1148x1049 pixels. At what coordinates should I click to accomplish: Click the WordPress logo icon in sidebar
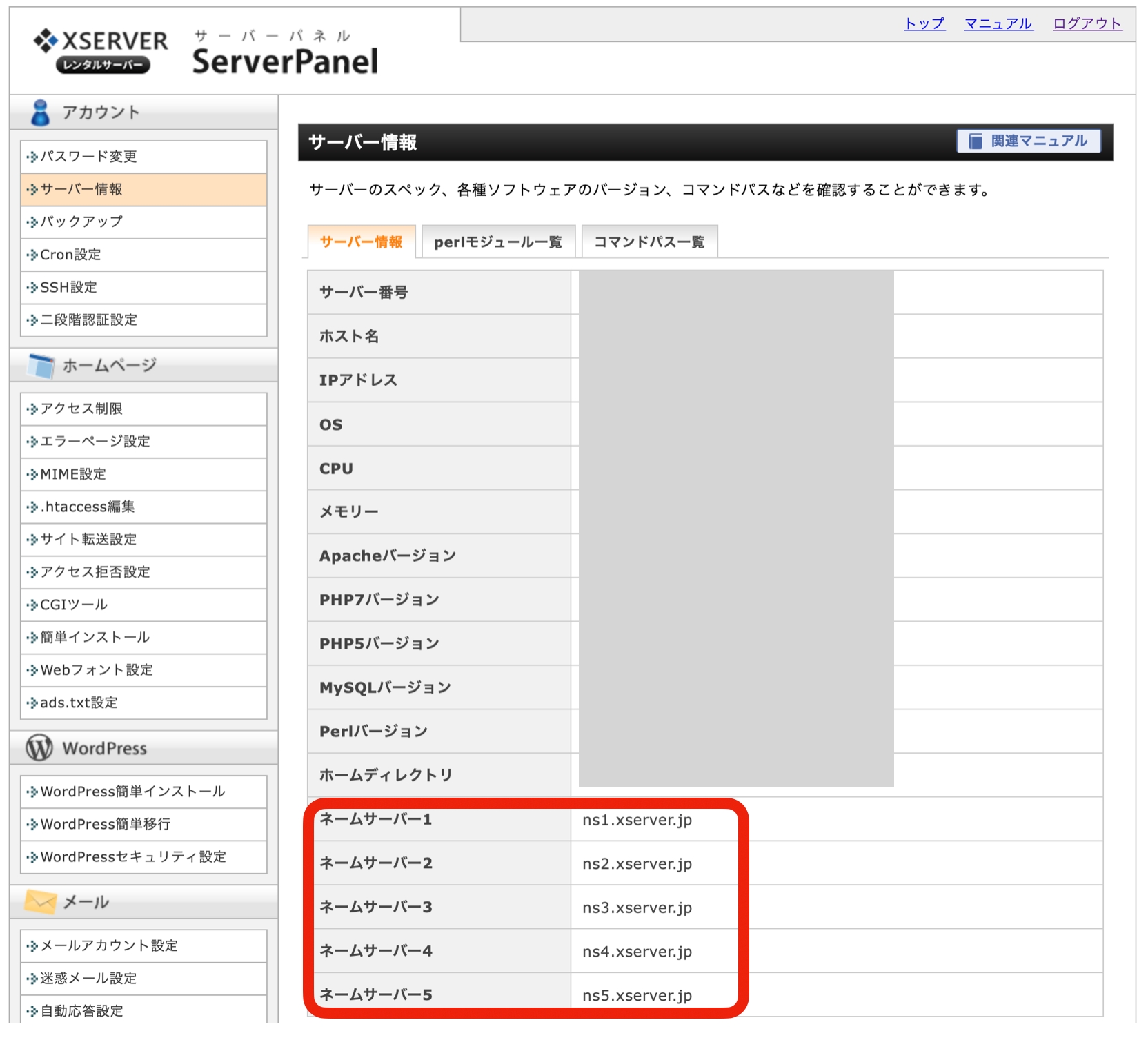click(x=38, y=747)
